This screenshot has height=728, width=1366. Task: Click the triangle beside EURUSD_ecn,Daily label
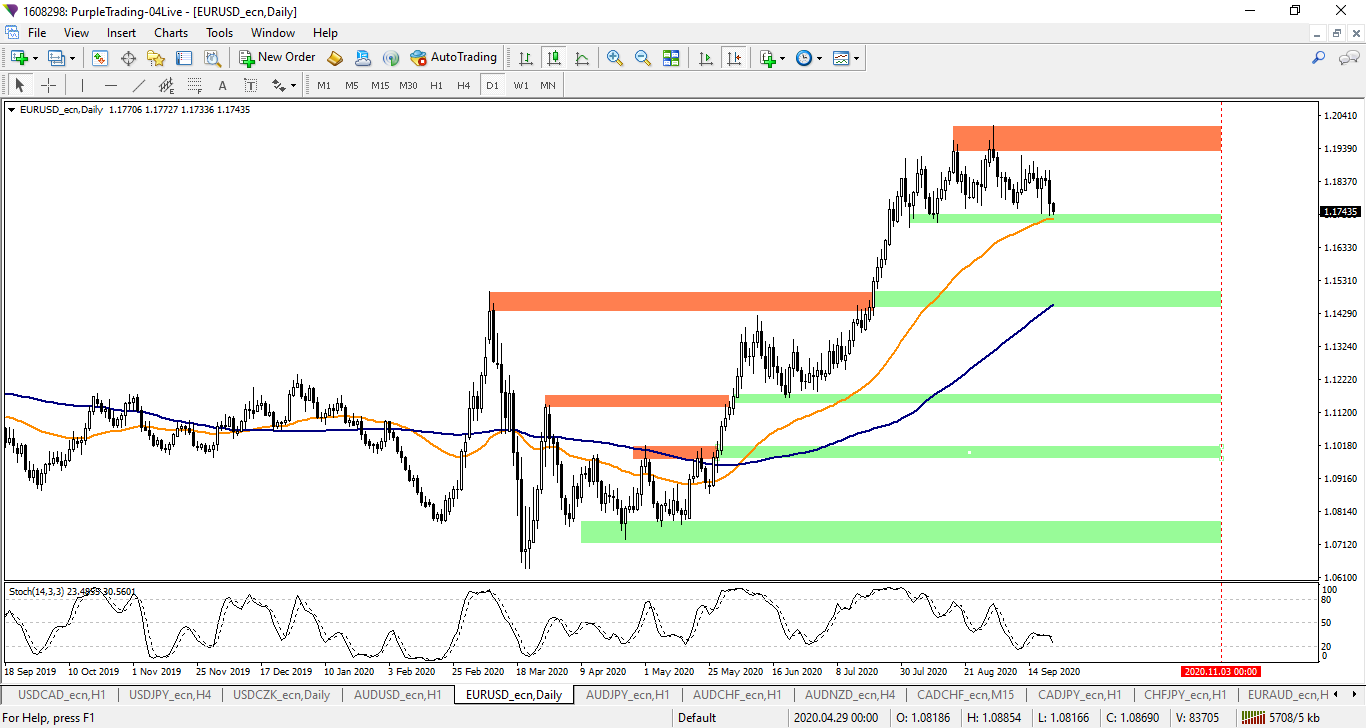[11, 110]
